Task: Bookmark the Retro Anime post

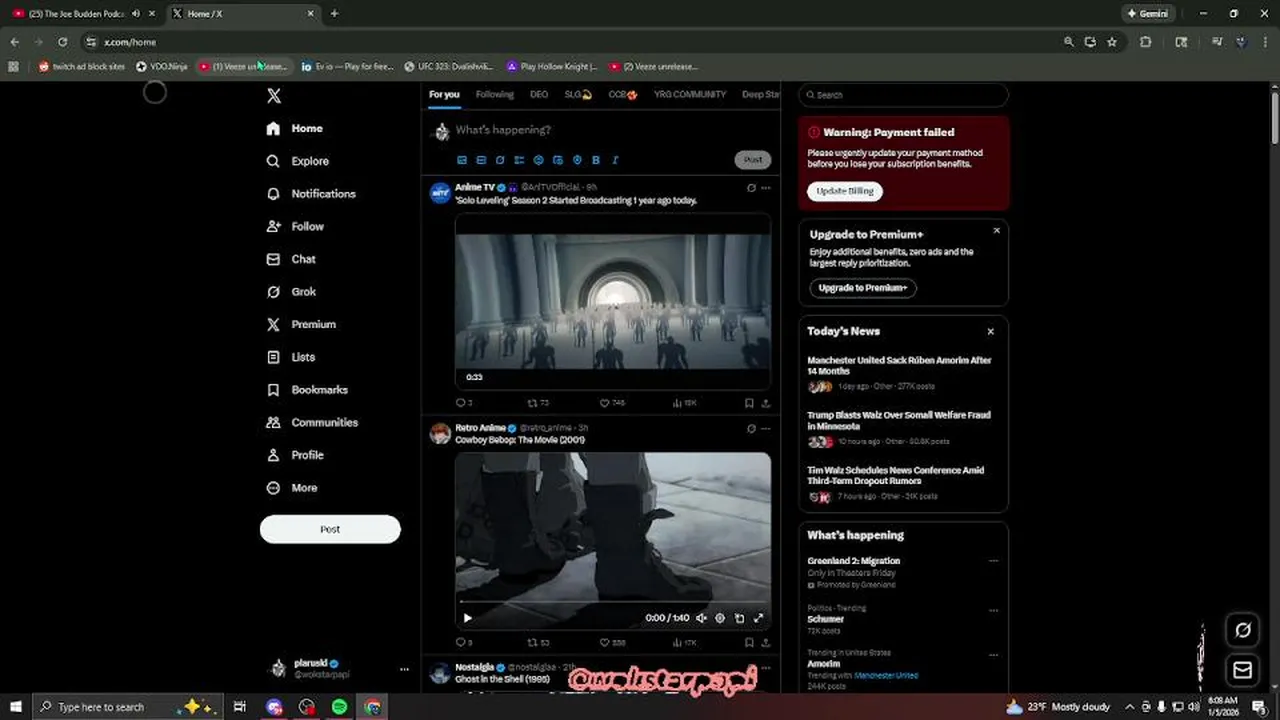Action: (x=749, y=643)
